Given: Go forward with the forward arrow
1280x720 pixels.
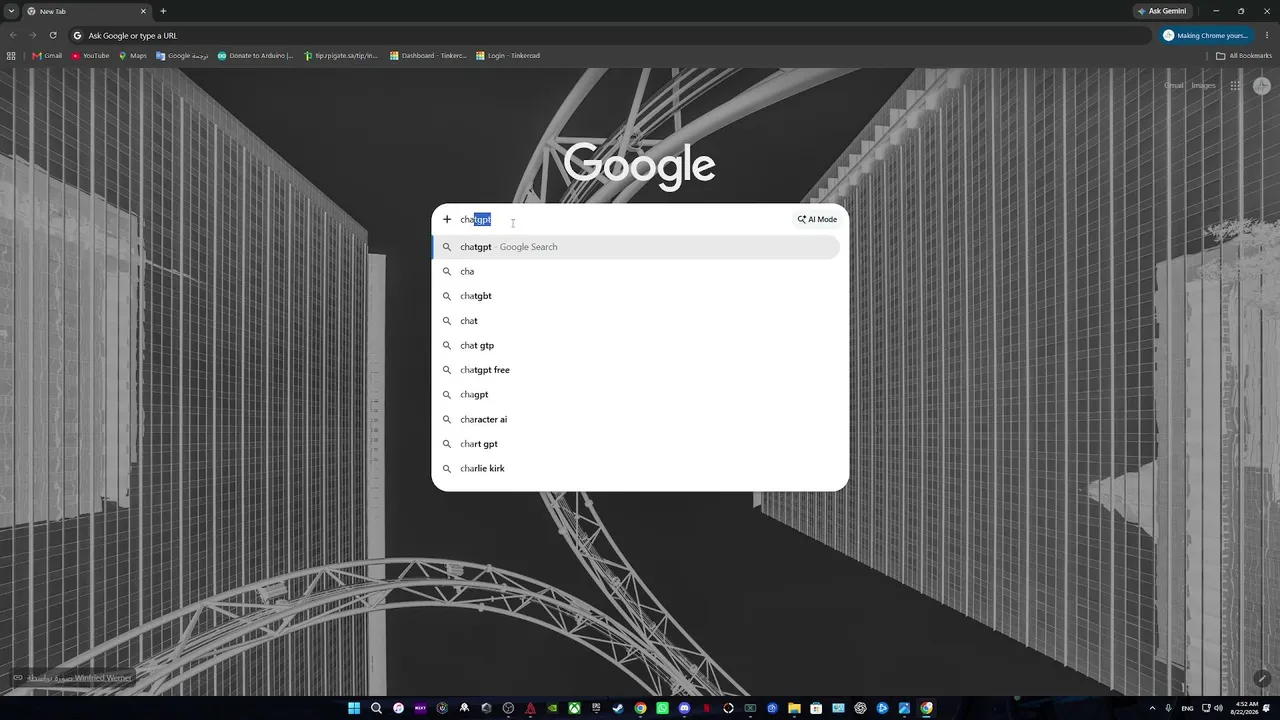Looking at the screenshot, I should point(33,35).
